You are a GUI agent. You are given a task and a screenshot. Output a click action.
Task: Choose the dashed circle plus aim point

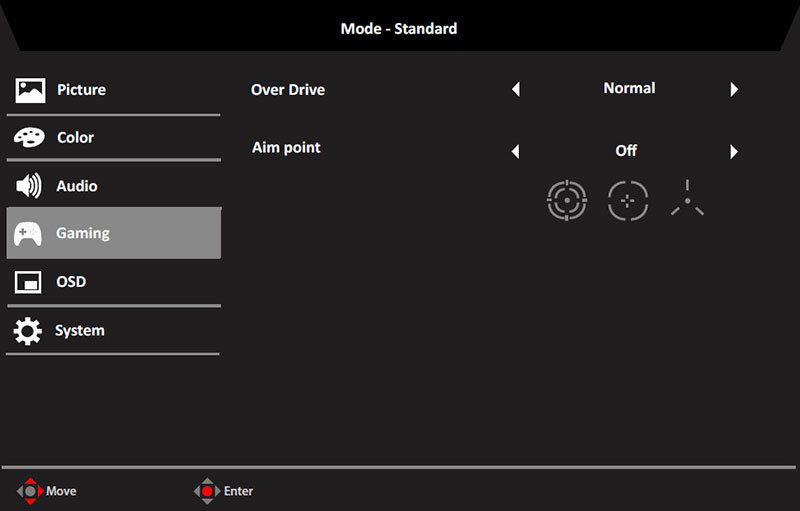pos(628,200)
